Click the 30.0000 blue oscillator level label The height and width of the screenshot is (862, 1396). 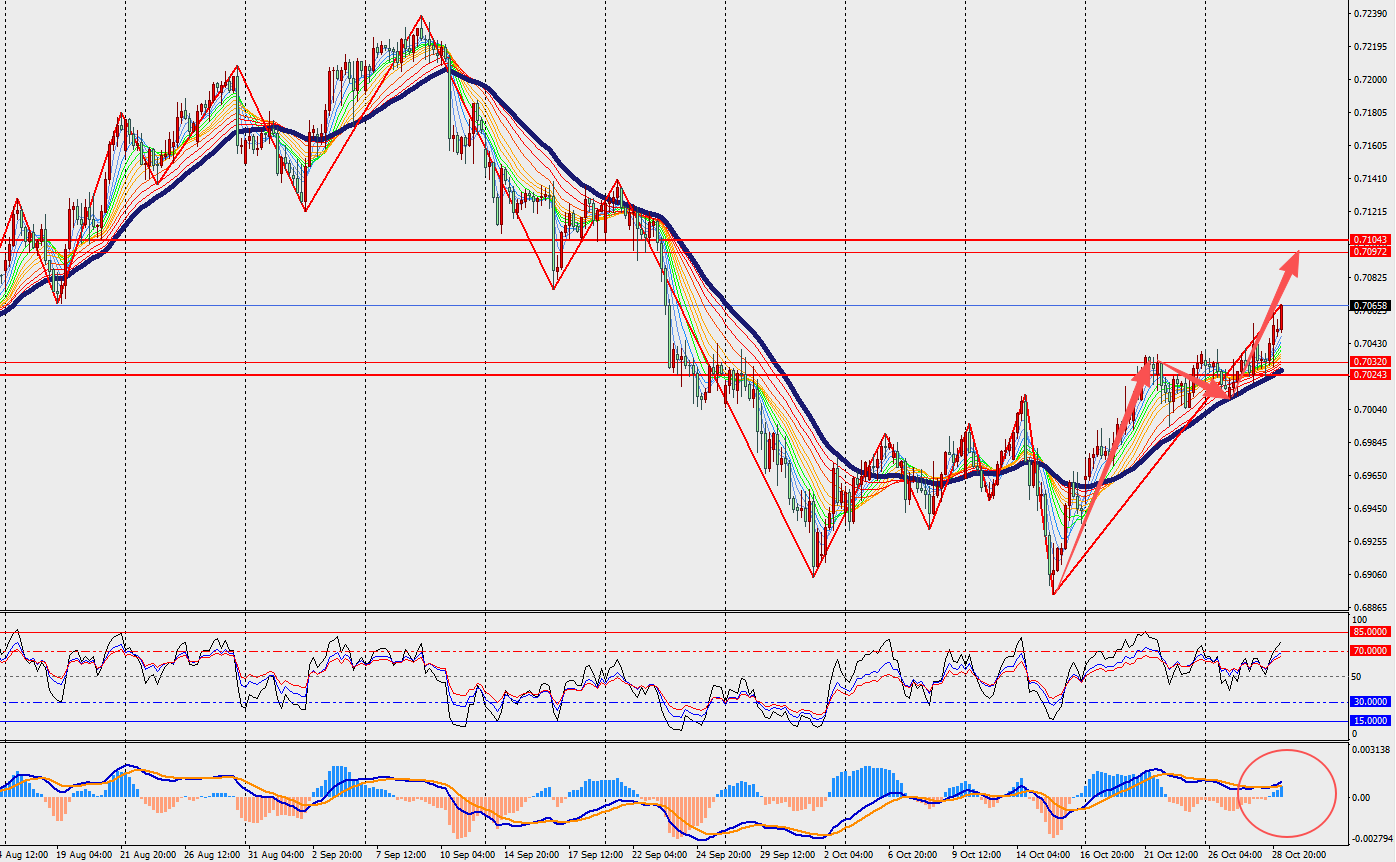(1369, 702)
